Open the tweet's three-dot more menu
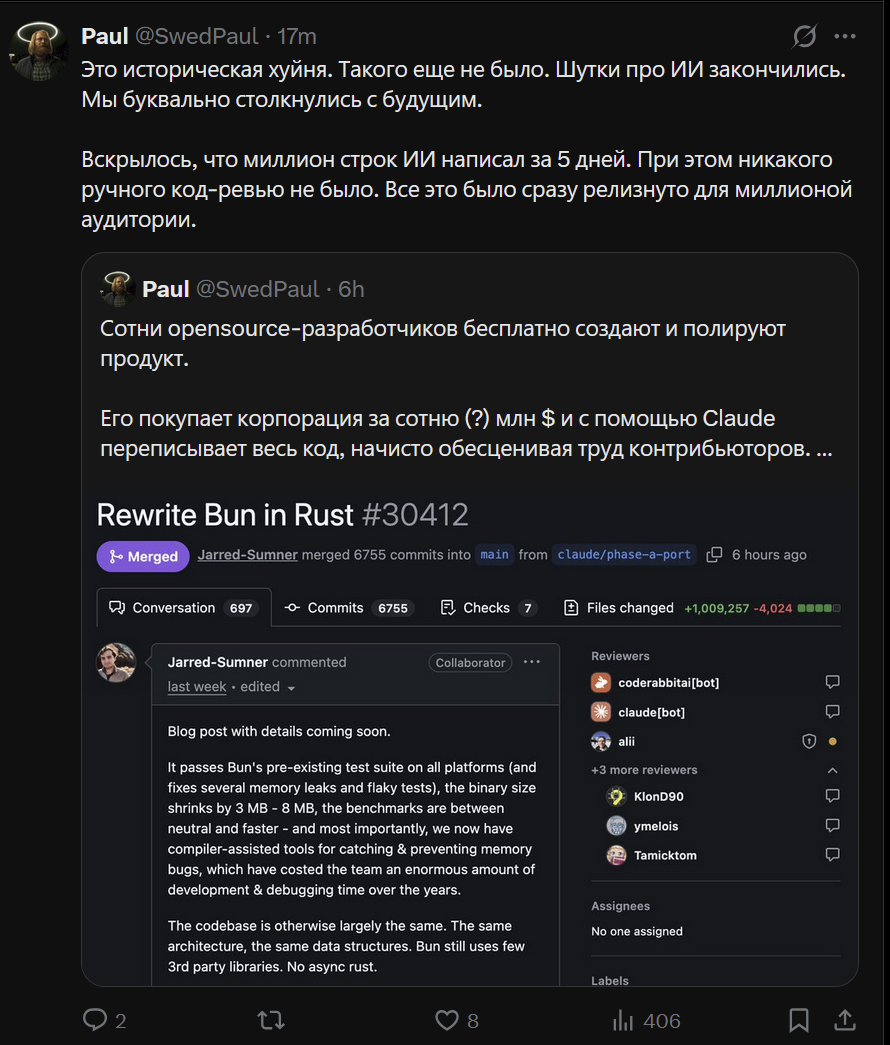The width and height of the screenshot is (890, 1045). [845, 36]
